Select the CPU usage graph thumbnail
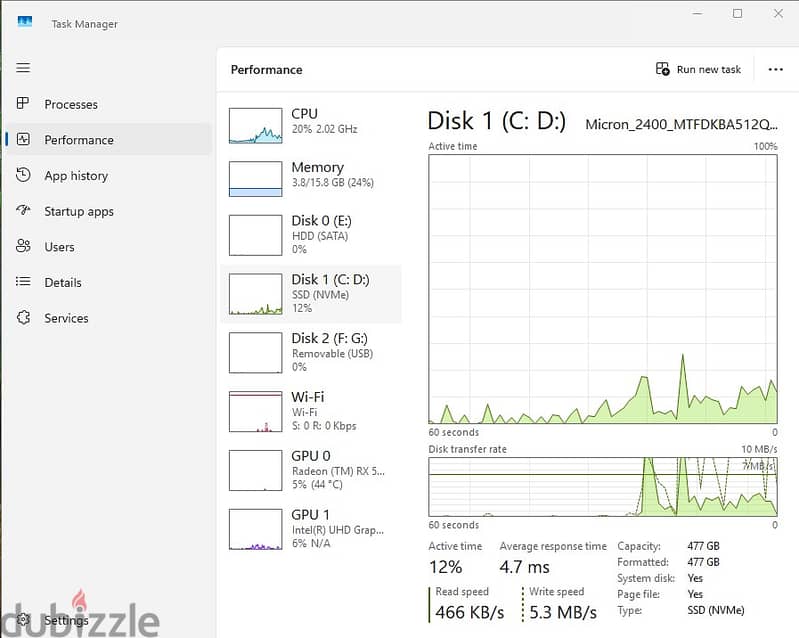Image resolution: width=799 pixels, height=638 pixels. [255, 125]
